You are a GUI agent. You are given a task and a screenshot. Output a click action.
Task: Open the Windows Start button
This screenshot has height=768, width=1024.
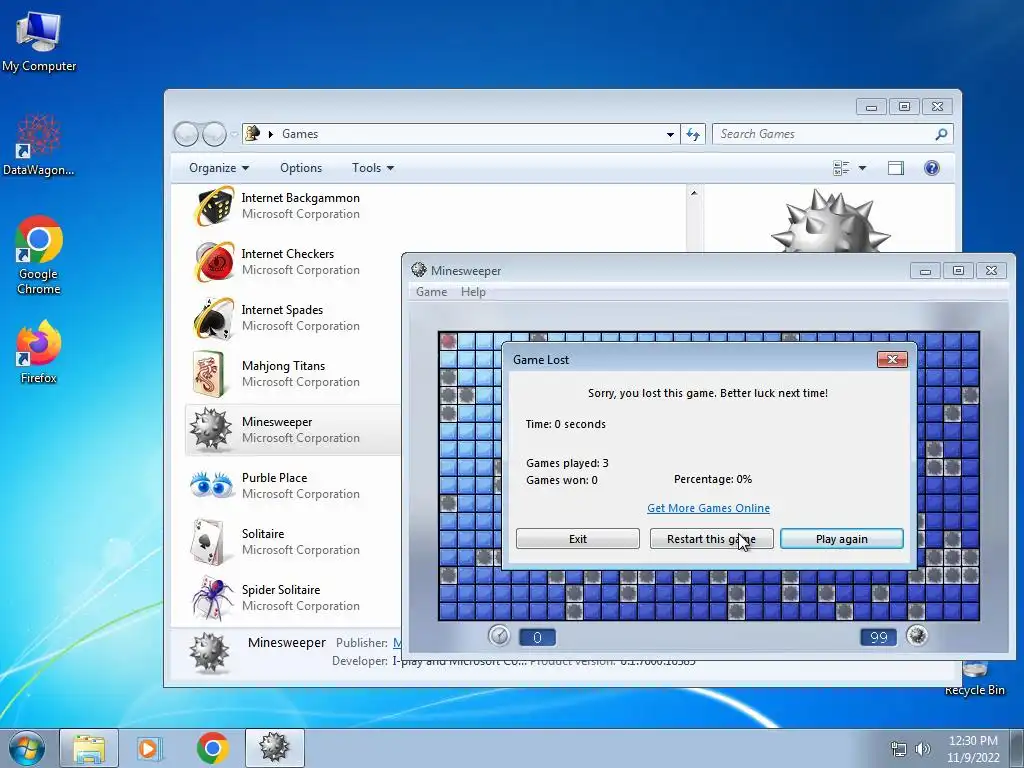tap(26, 748)
